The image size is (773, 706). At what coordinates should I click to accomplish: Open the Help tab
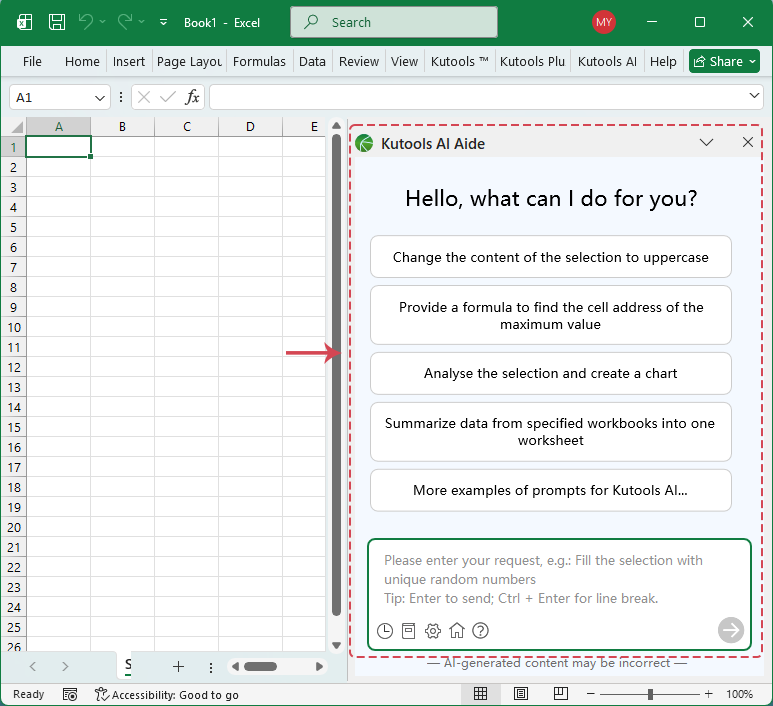click(x=663, y=62)
